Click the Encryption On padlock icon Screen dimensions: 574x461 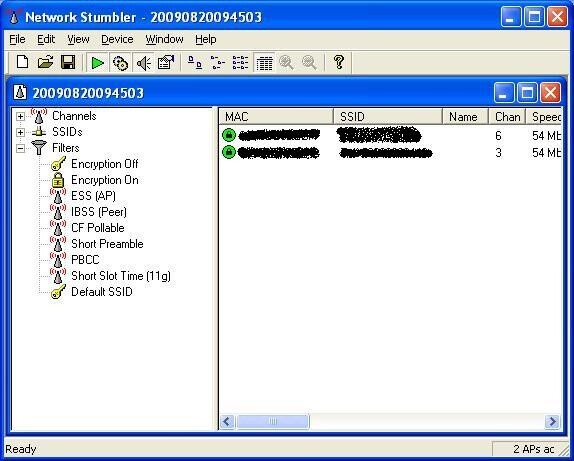(x=58, y=180)
